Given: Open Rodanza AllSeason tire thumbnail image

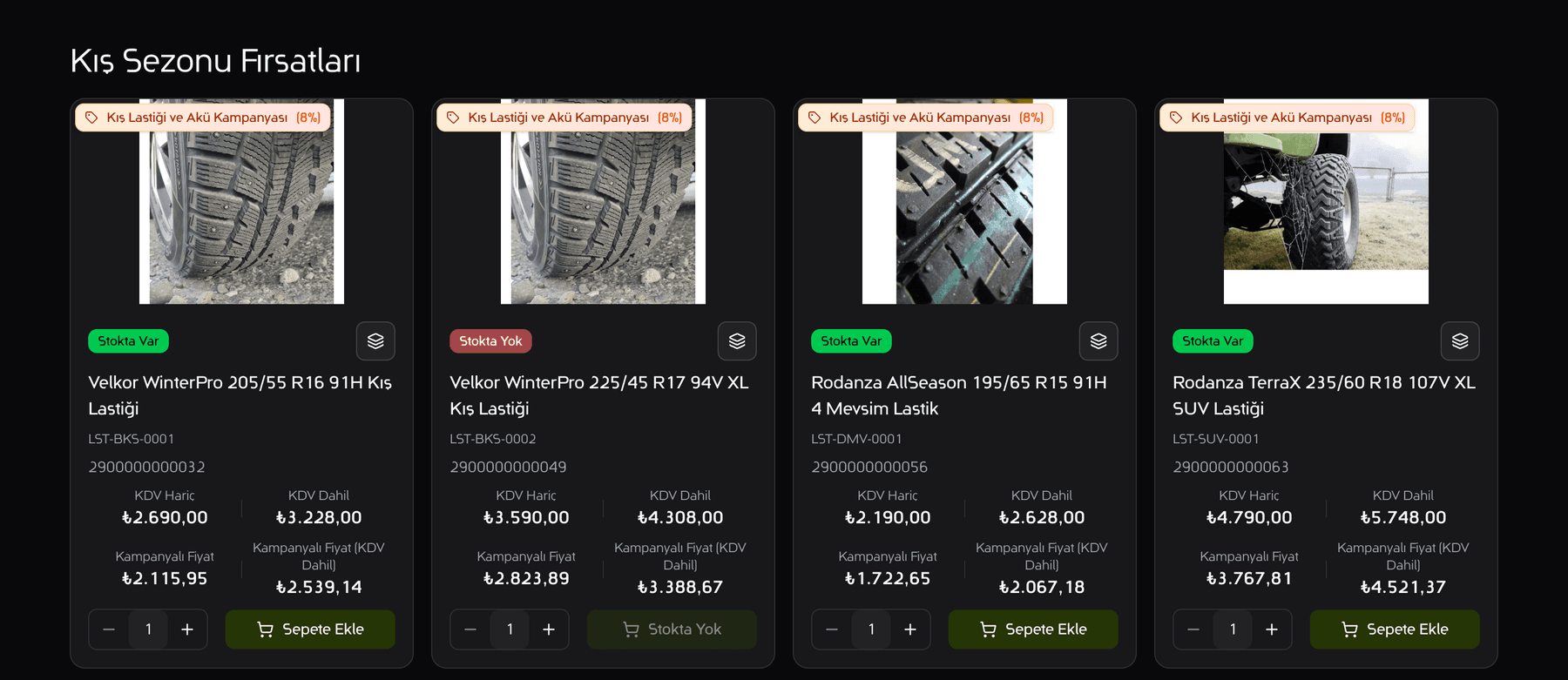Looking at the screenshot, I should pyautogui.click(x=964, y=201).
